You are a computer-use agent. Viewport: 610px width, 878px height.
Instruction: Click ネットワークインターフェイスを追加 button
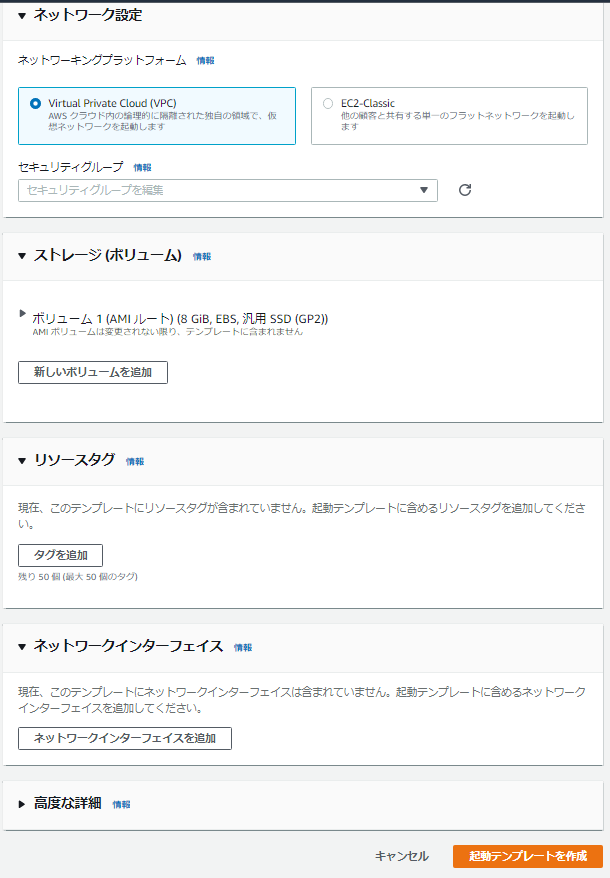(125, 739)
